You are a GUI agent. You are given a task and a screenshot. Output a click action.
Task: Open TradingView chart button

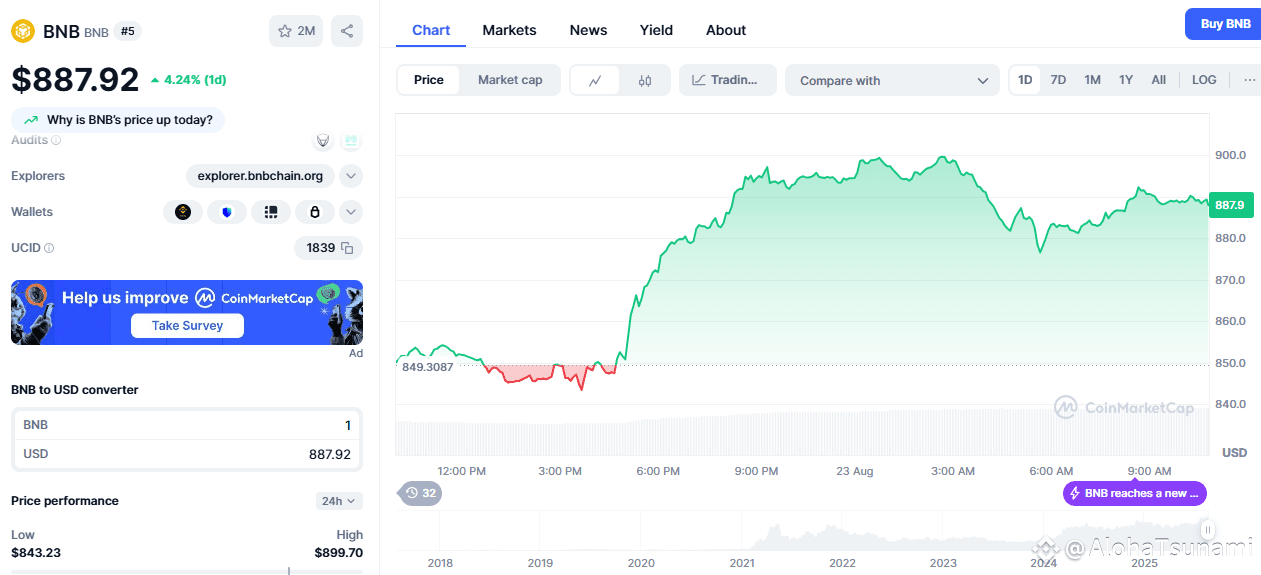pos(727,80)
